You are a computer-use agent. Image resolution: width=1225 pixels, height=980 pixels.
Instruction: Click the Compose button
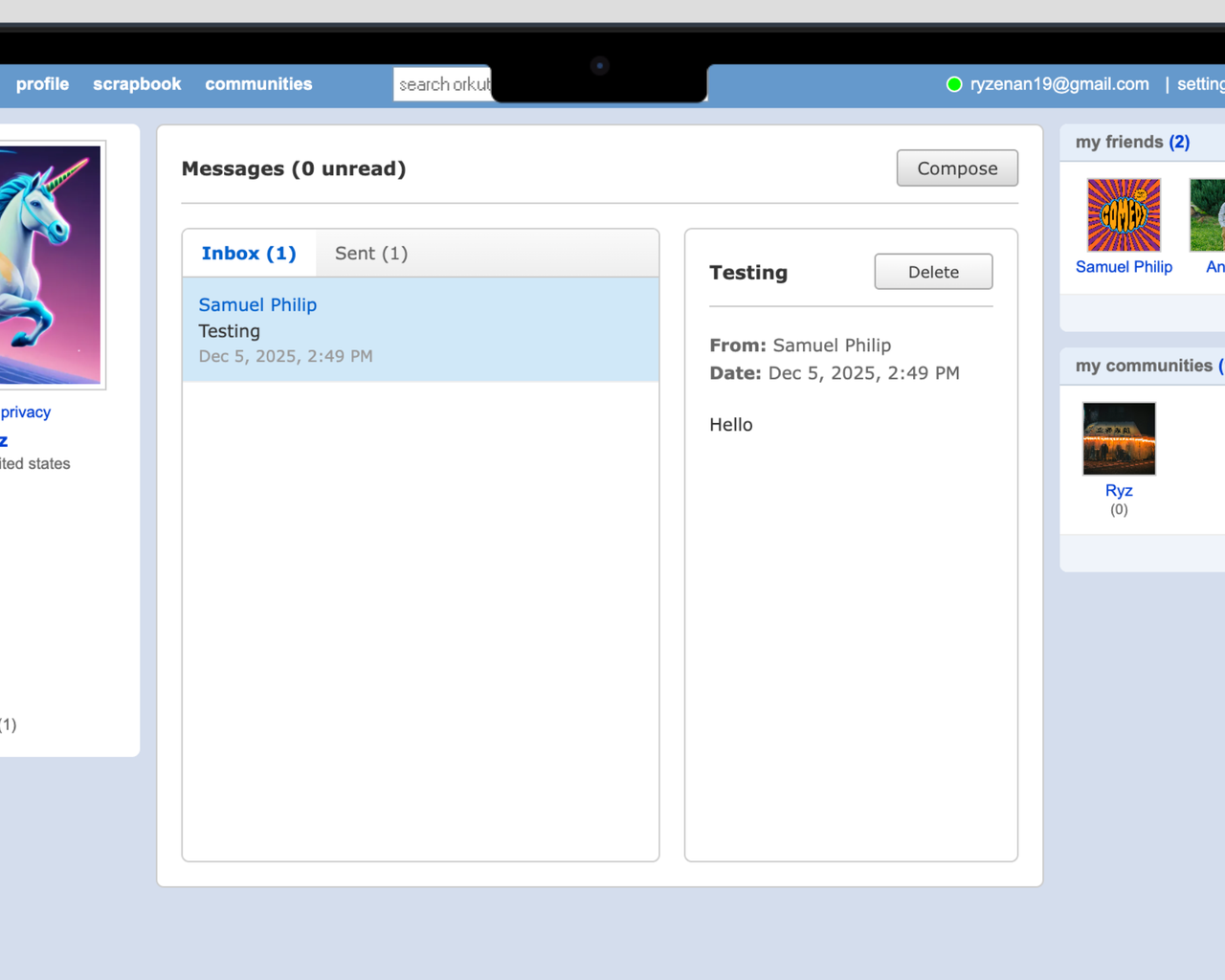tap(957, 167)
